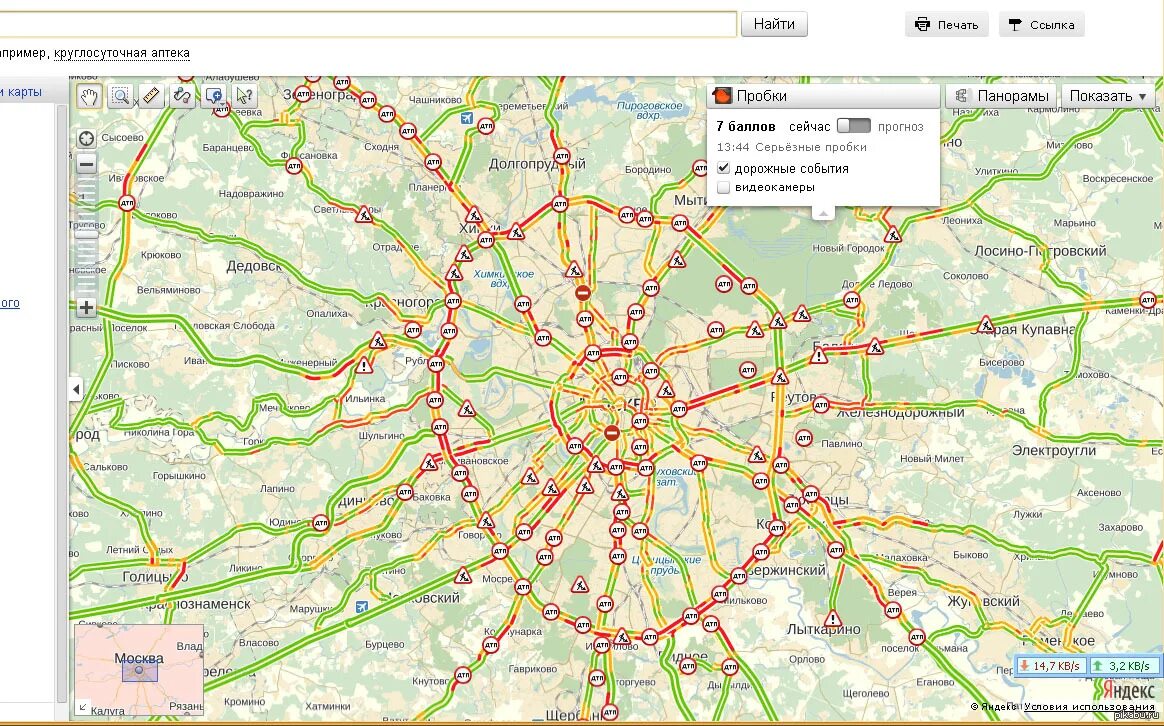Click the exclamation warning sign near Лыткарино
The width and height of the screenshot is (1164, 726).
[833, 618]
